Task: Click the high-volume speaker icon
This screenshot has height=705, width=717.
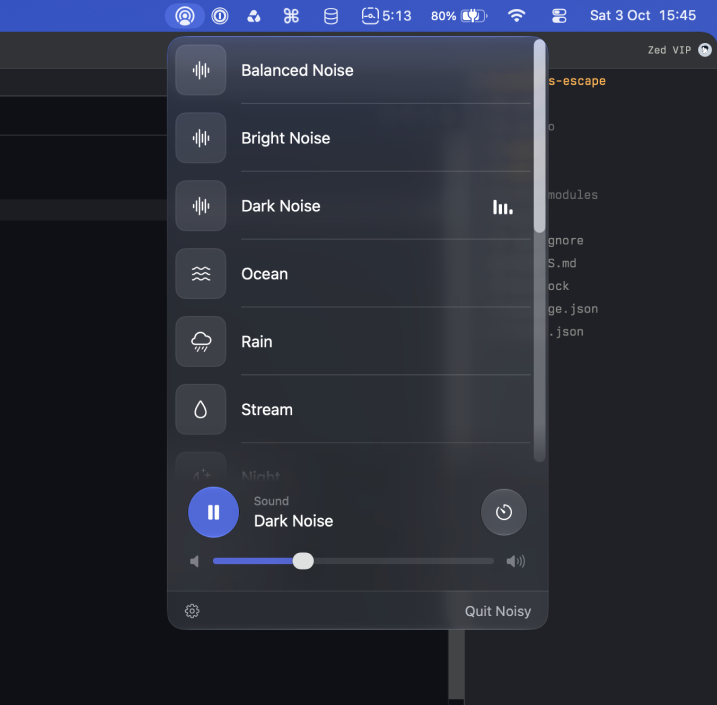Action: click(x=516, y=561)
